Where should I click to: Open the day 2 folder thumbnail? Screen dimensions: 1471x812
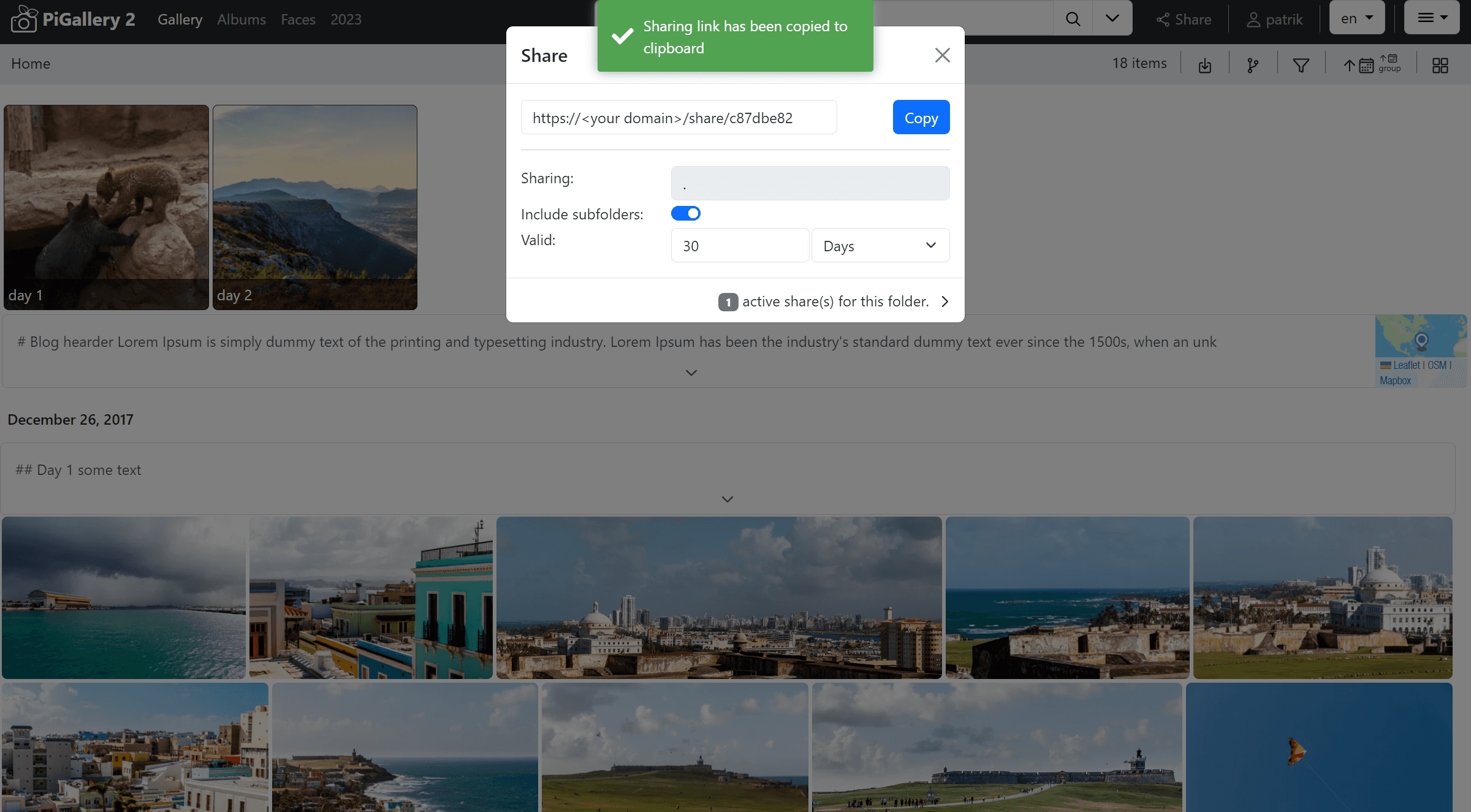tap(315, 207)
